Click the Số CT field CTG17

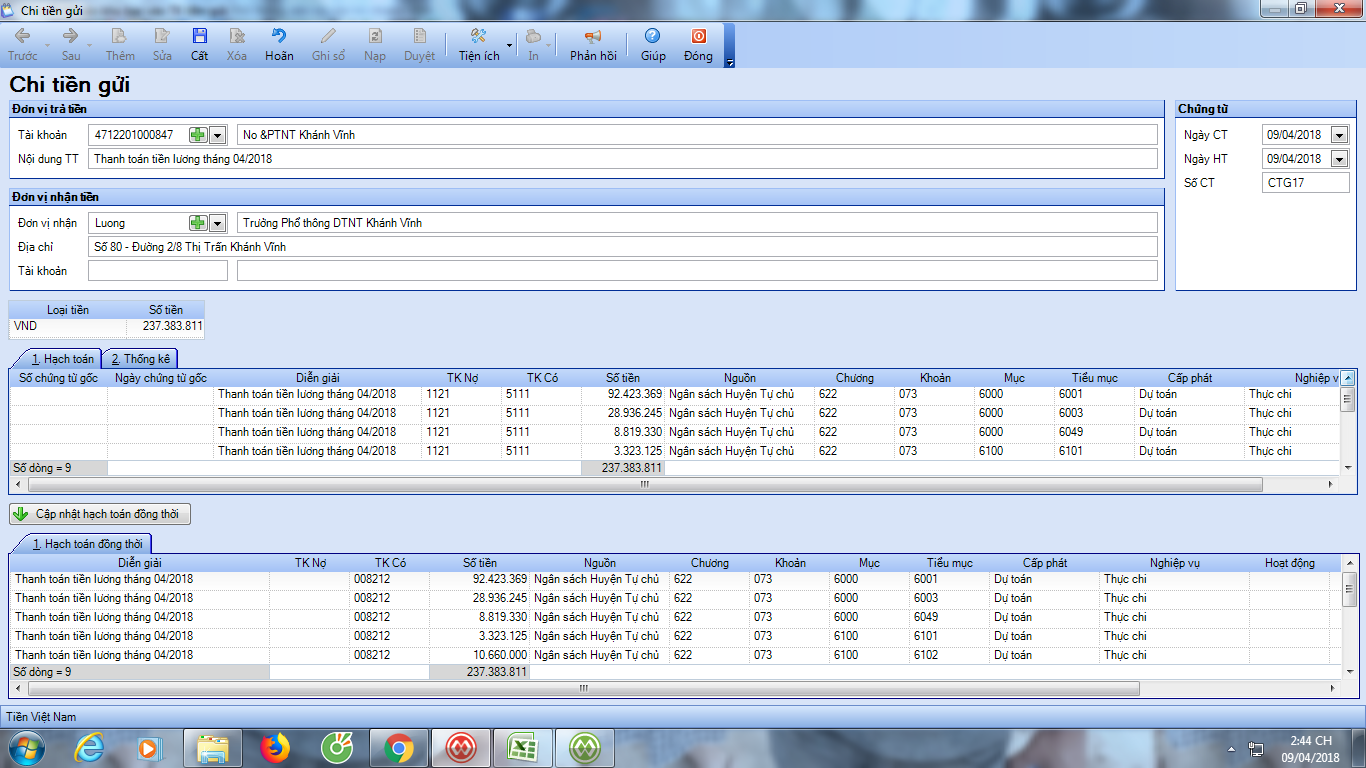coord(1305,183)
